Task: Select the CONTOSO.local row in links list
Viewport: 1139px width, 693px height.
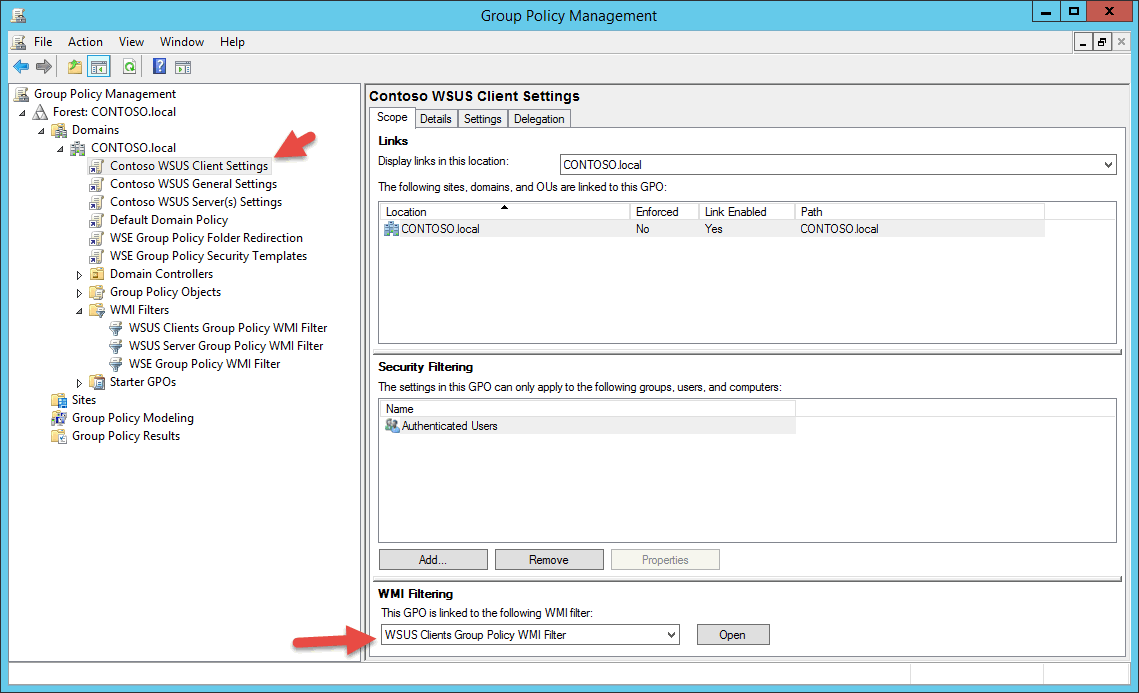Action: pyautogui.click(x=712, y=229)
